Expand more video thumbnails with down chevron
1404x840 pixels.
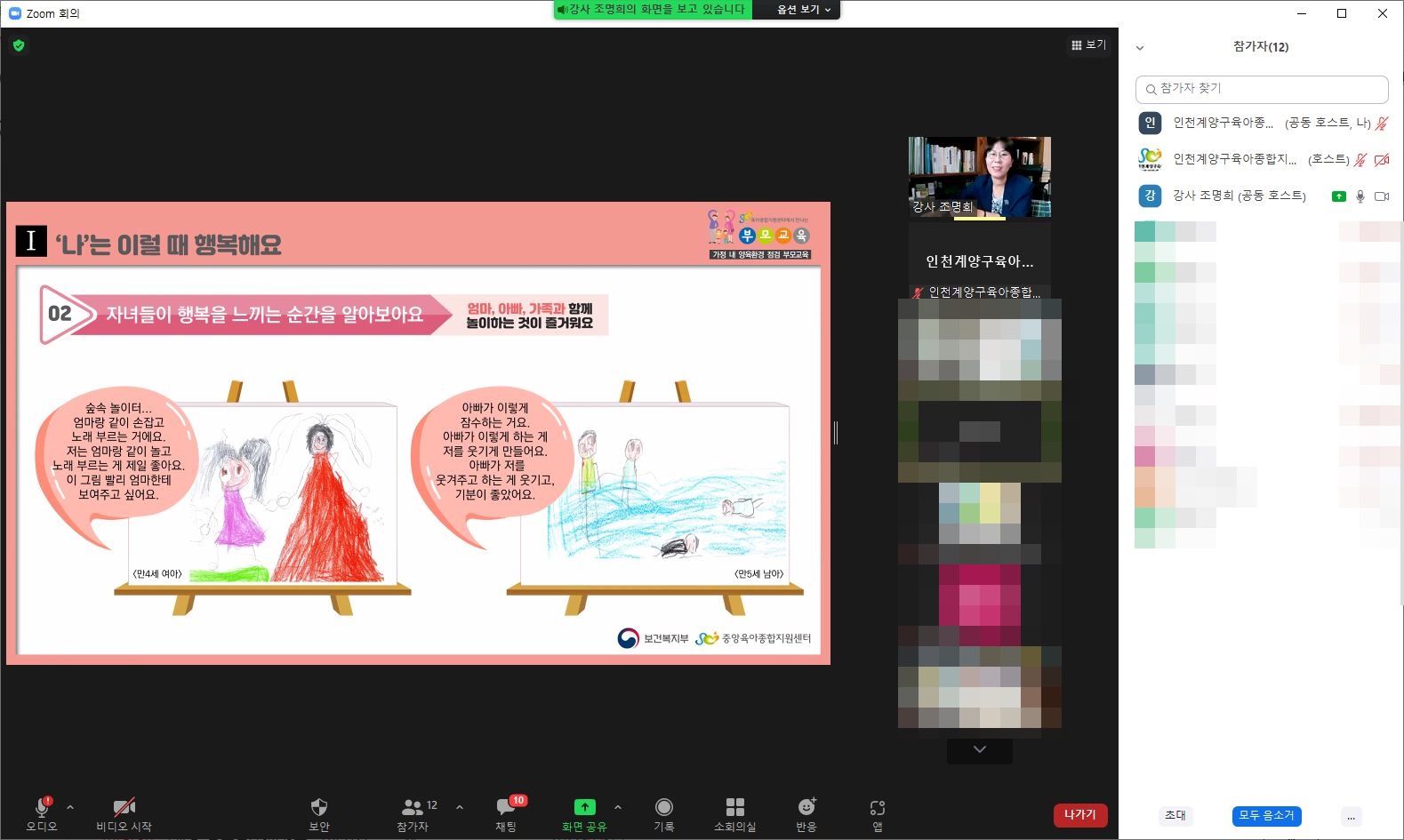(979, 750)
